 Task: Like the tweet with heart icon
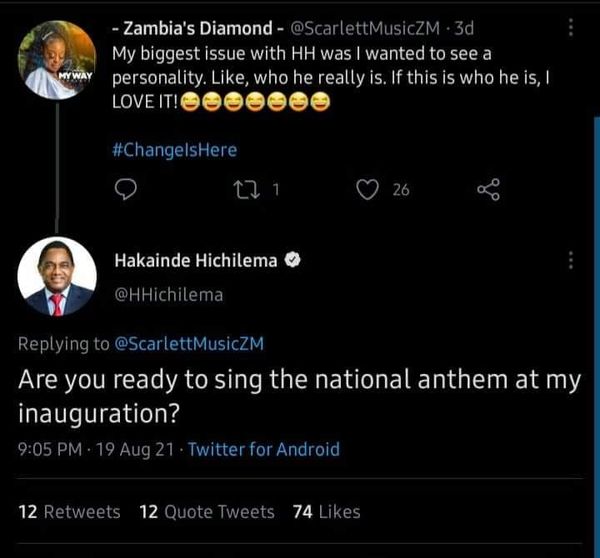pos(367,189)
